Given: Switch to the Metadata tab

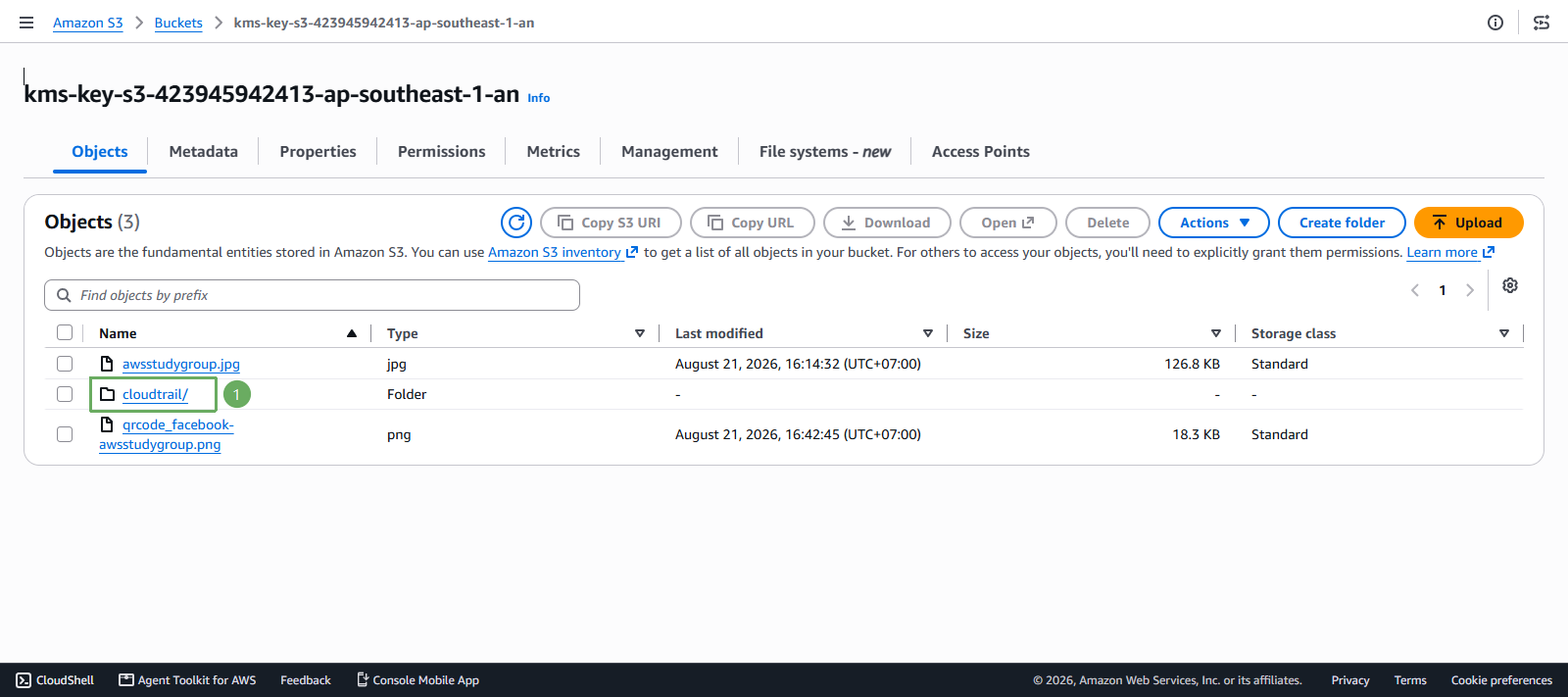Looking at the screenshot, I should pyautogui.click(x=204, y=152).
